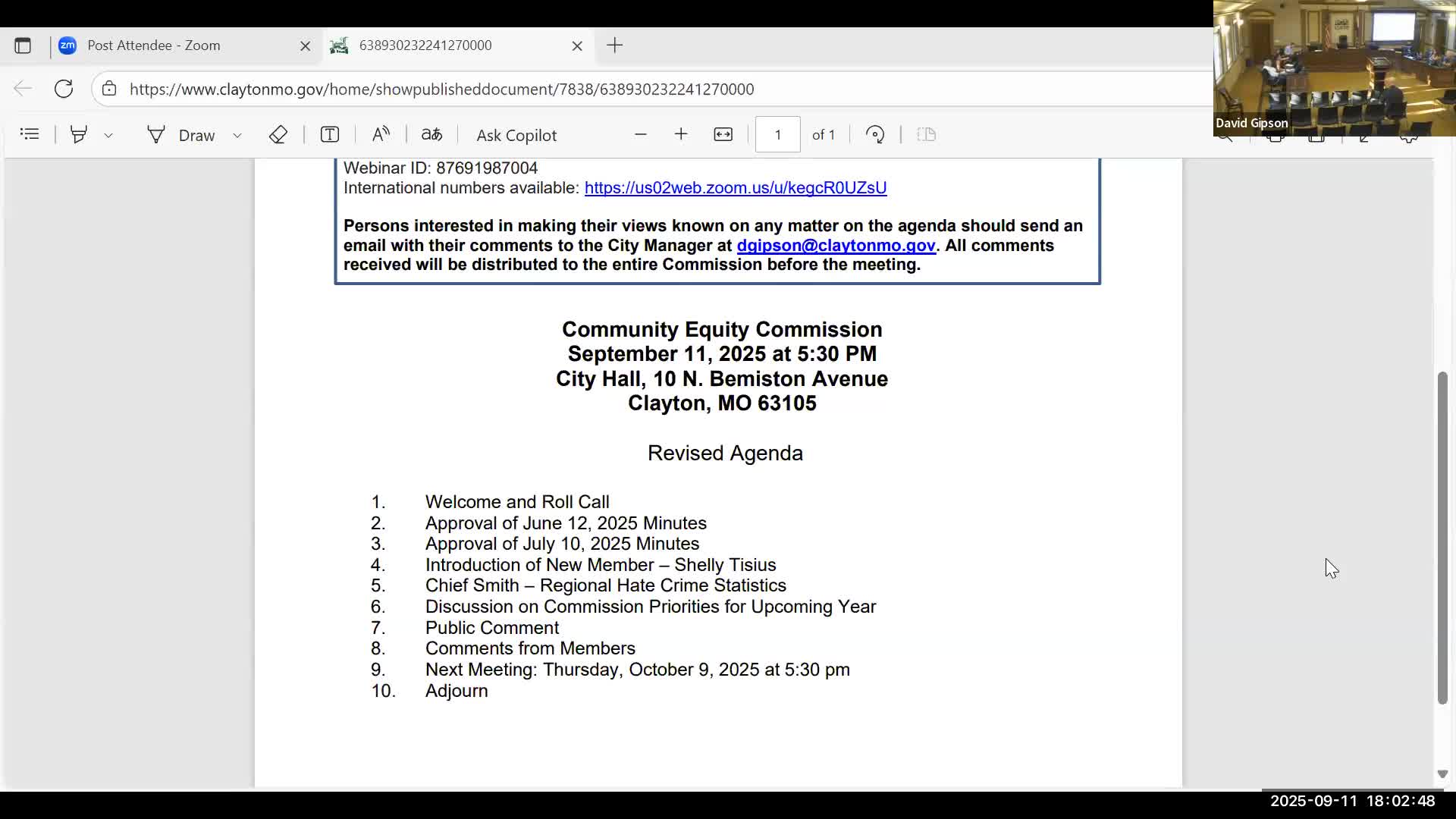Open the table of contents sidebar

tap(30, 134)
